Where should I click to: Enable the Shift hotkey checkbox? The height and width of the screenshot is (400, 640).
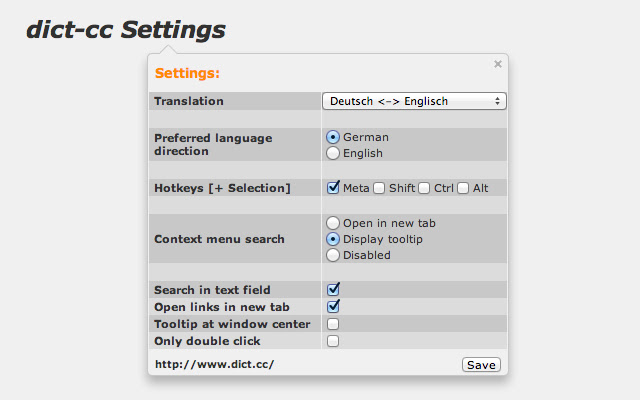click(379, 188)
